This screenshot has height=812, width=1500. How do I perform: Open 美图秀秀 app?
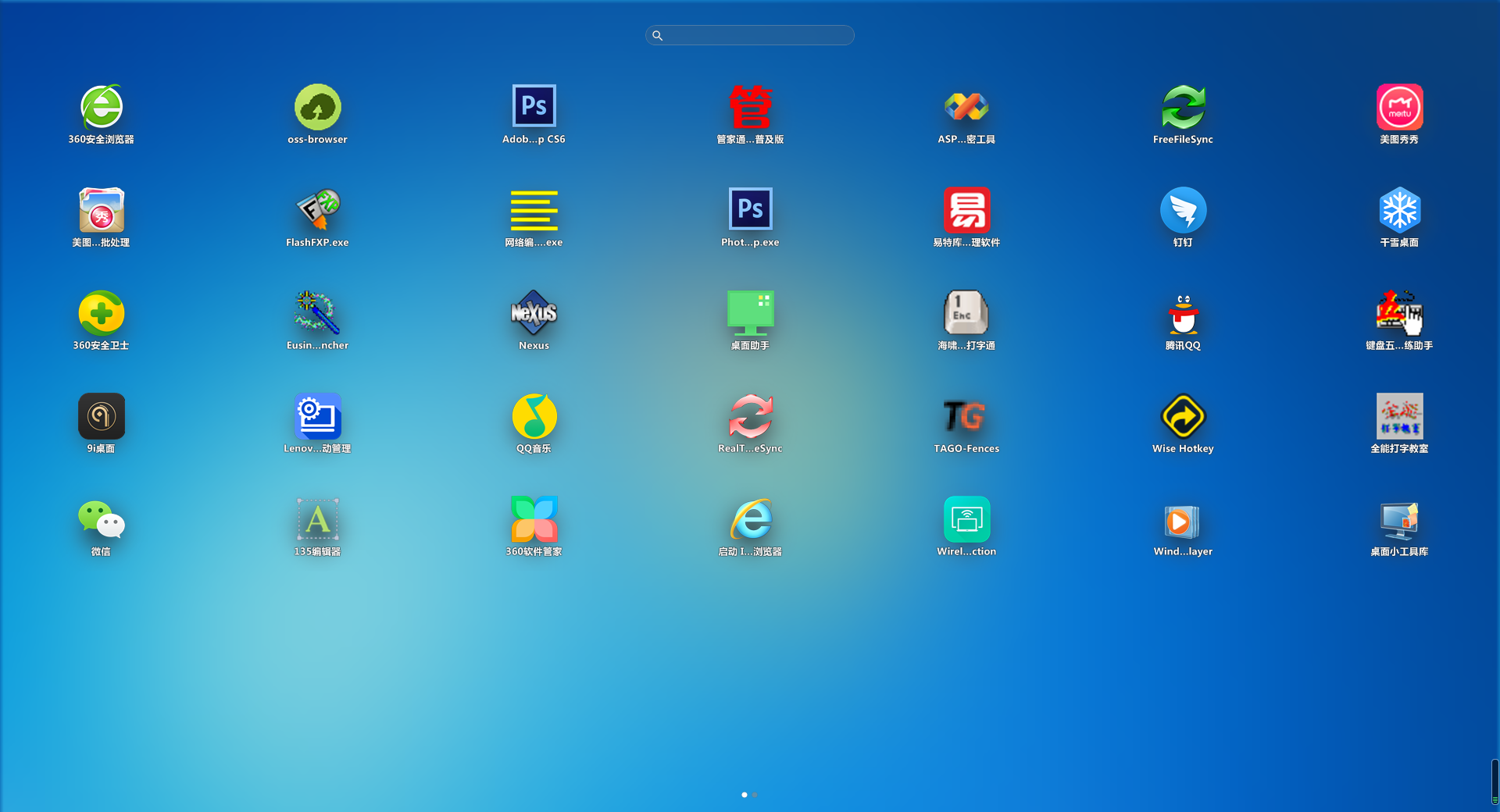(1400, 107)
